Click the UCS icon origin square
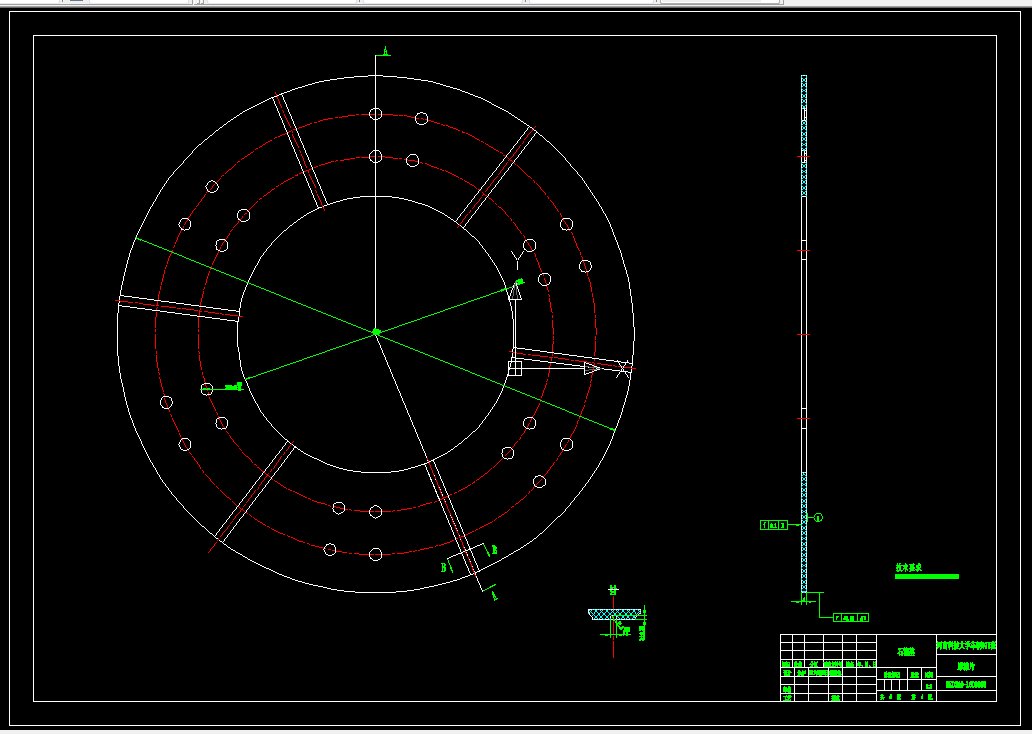Screen dimensions: 1032x734 pos(515,368)
